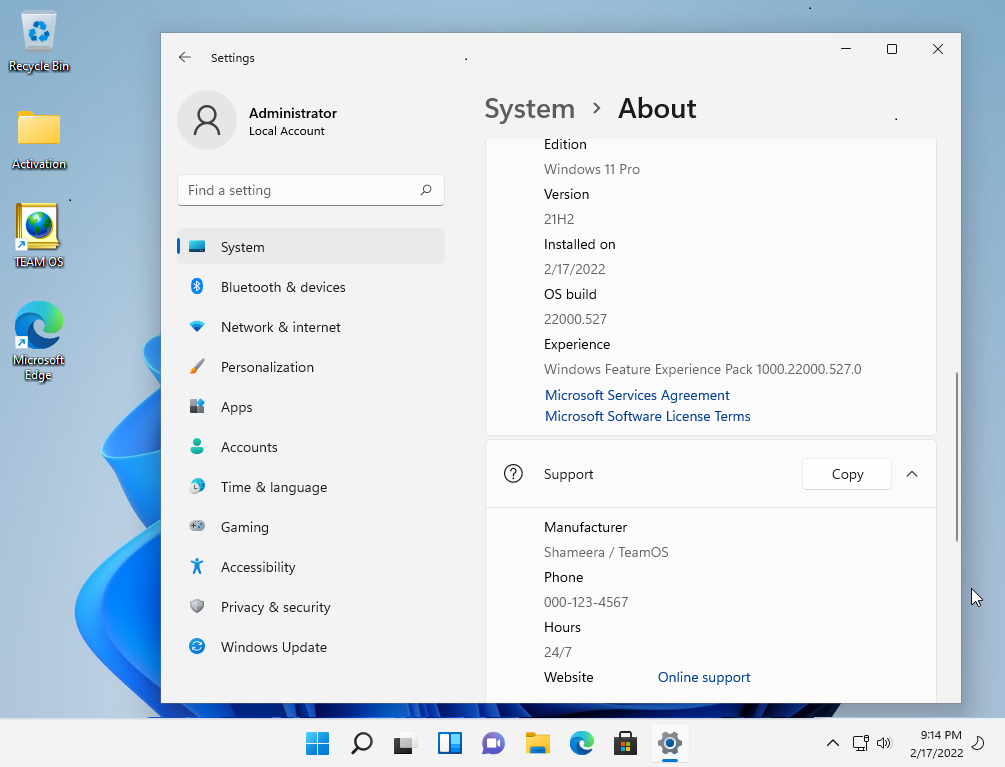1005x767 pixels.
Task: Click the System breadcrumb in header
Action: [529, 109]
